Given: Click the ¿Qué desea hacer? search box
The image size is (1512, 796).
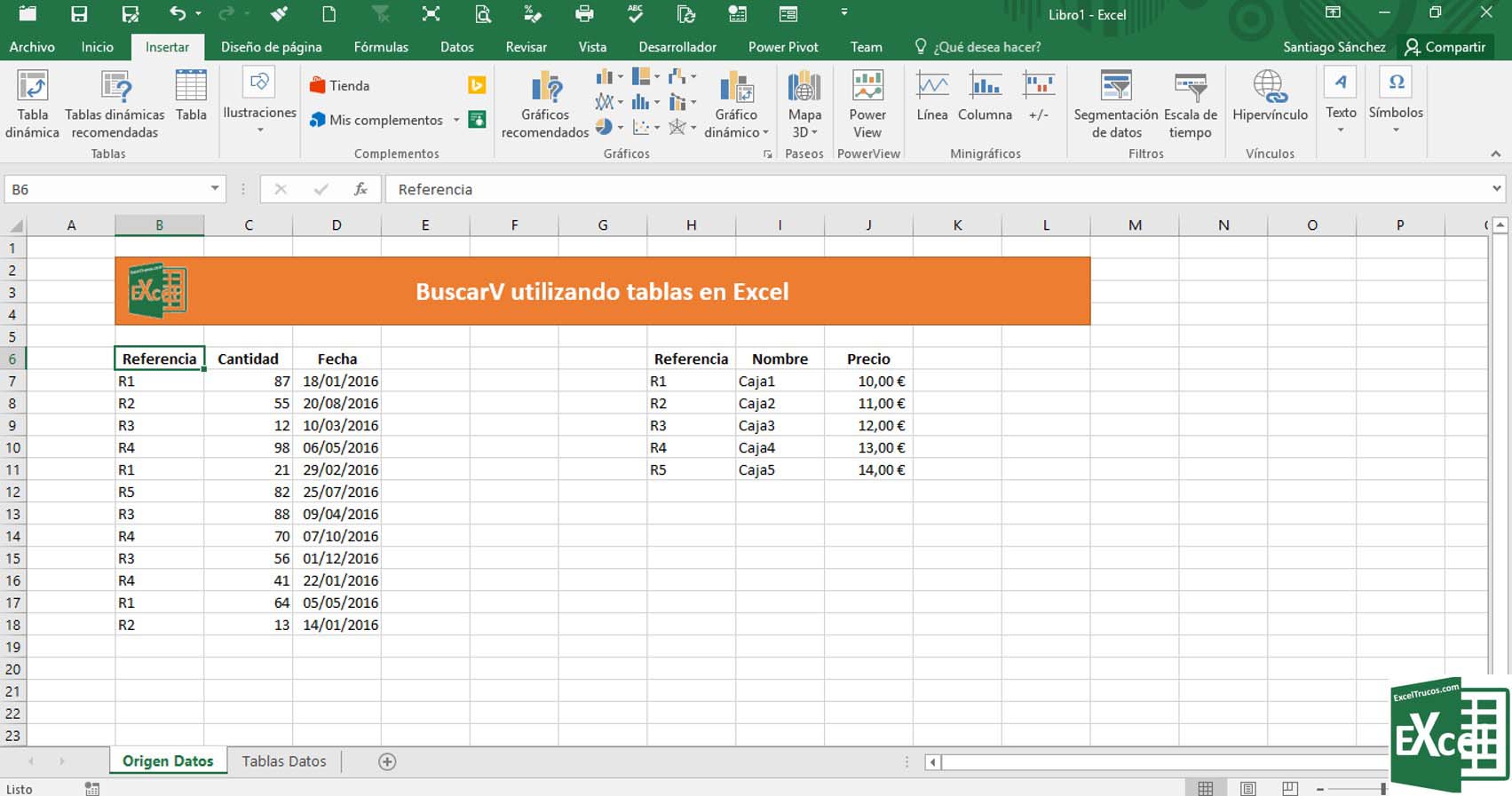Looking at the screenshot, I should click(x=986, y=47).
